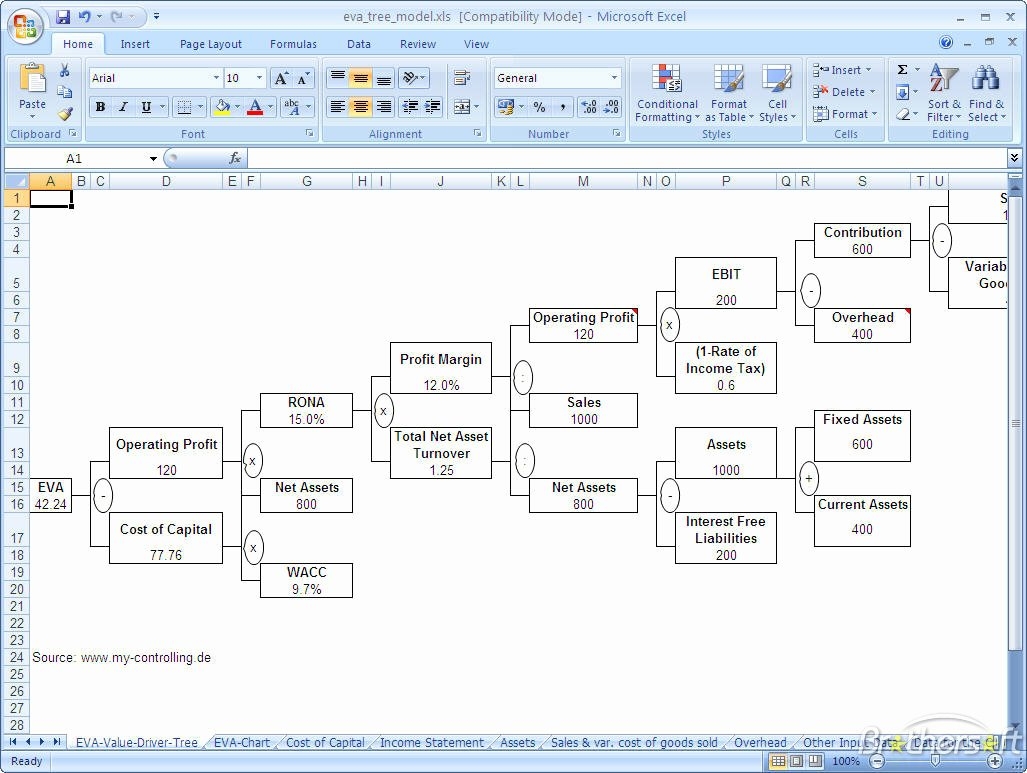Click the Insert Function fx icon

(x=235, y=158)
